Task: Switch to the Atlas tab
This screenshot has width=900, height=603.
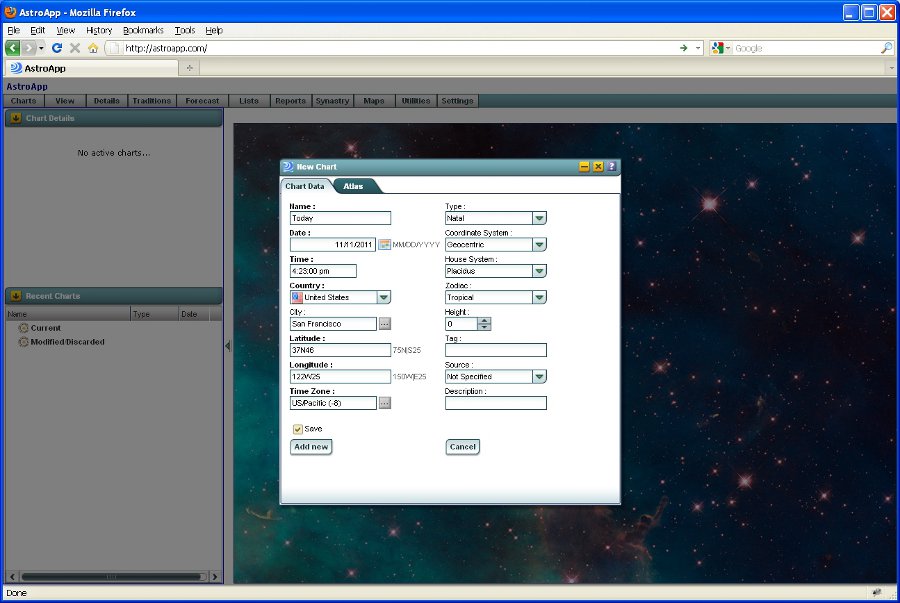Action: (353, 186)
